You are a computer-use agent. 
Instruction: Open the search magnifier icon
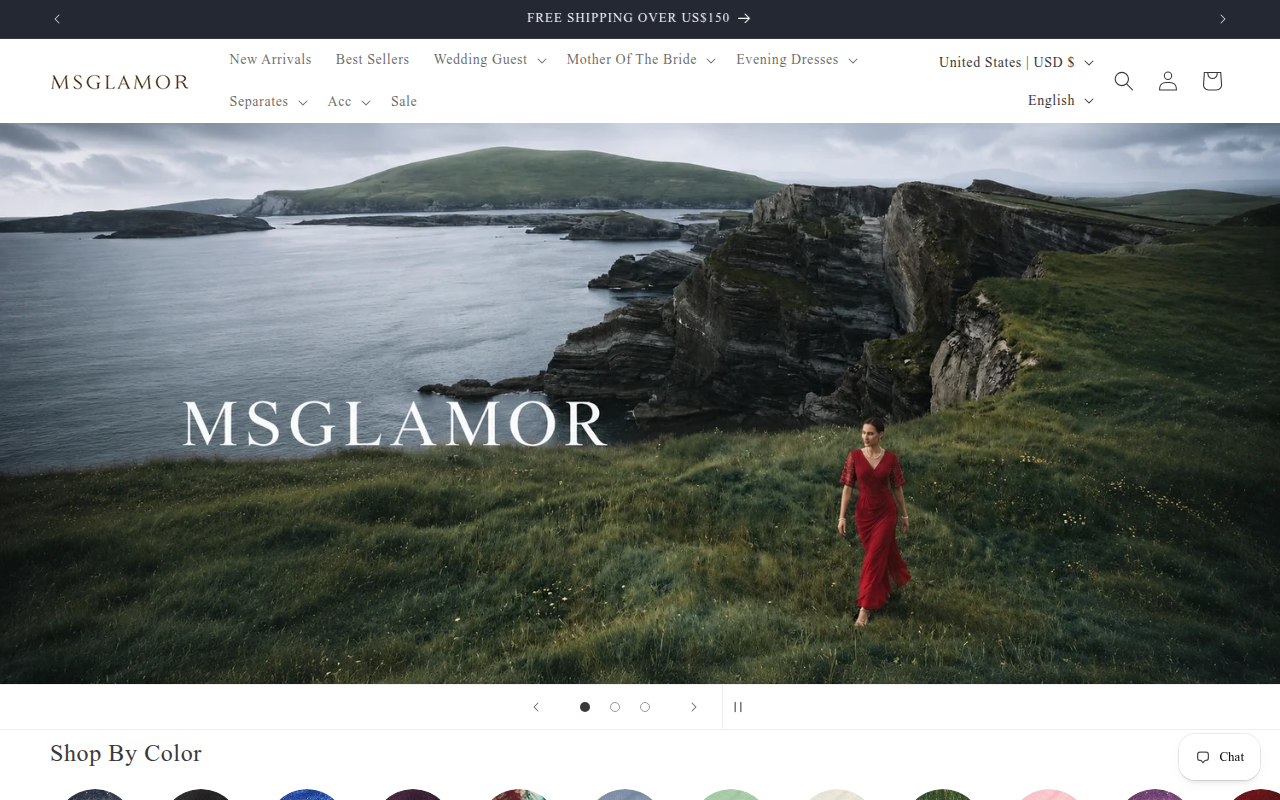pyautogui.click(x=1124, y=81)
